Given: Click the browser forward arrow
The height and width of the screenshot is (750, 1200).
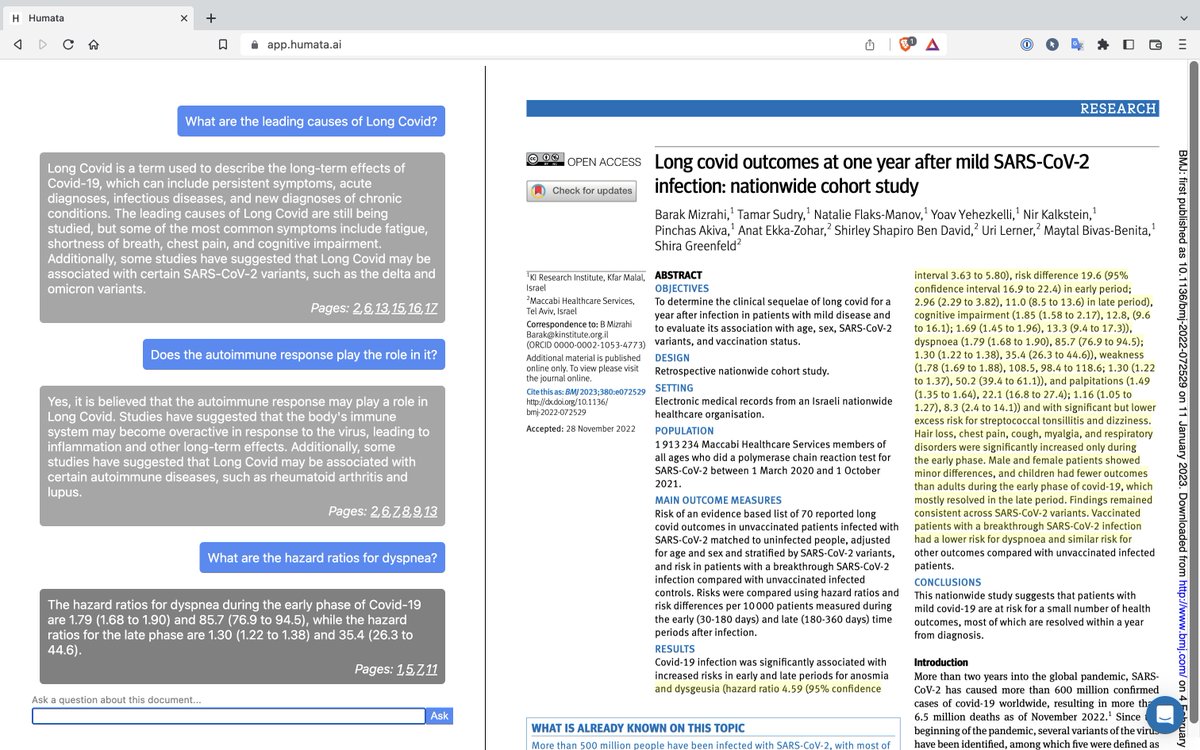Looking at the screenshot, I should (x=43, y=45).
